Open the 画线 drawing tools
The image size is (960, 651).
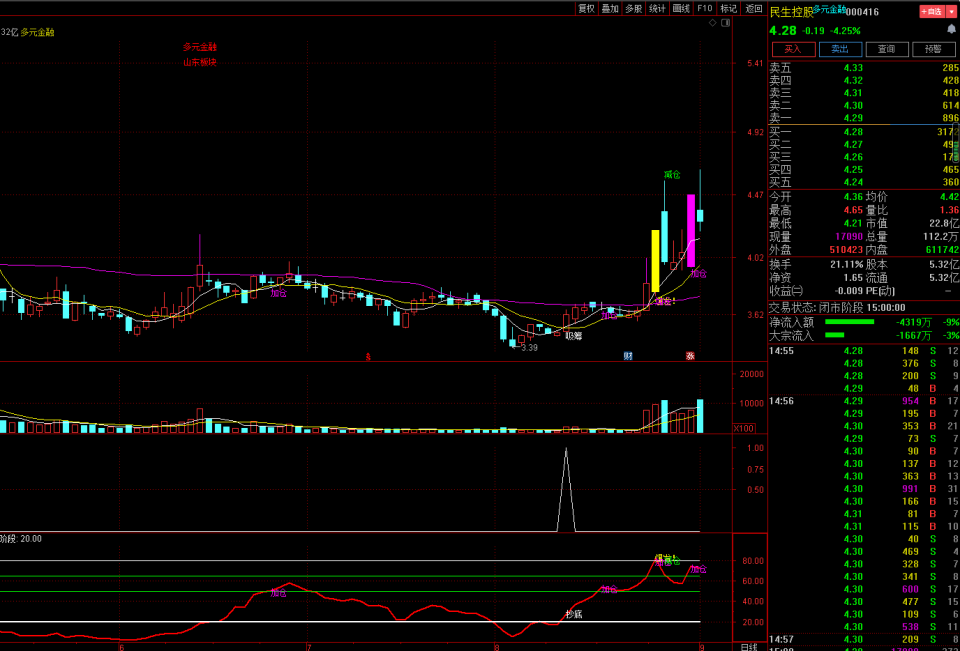point(681,8)
